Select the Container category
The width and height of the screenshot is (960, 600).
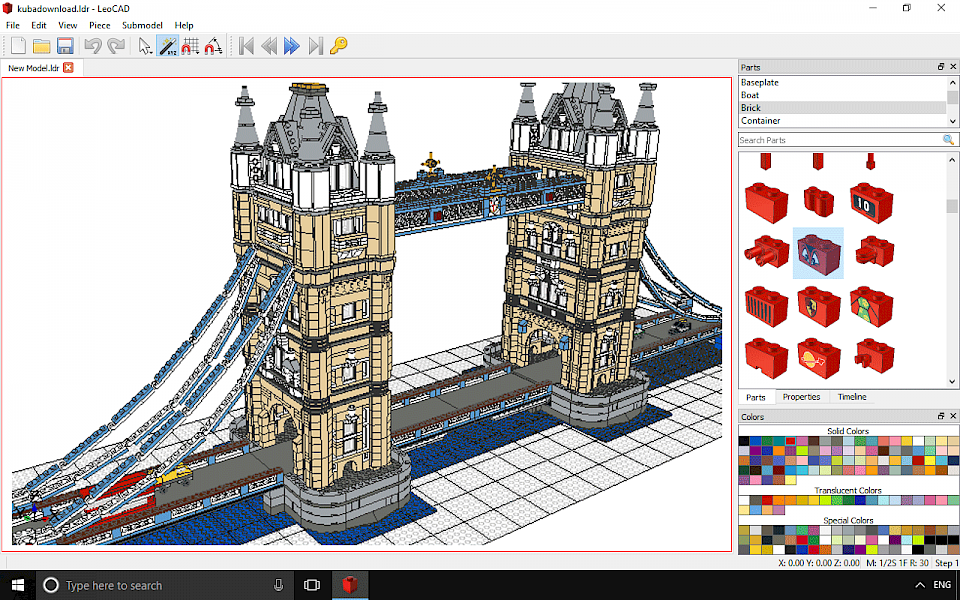[x=842, y=121]
